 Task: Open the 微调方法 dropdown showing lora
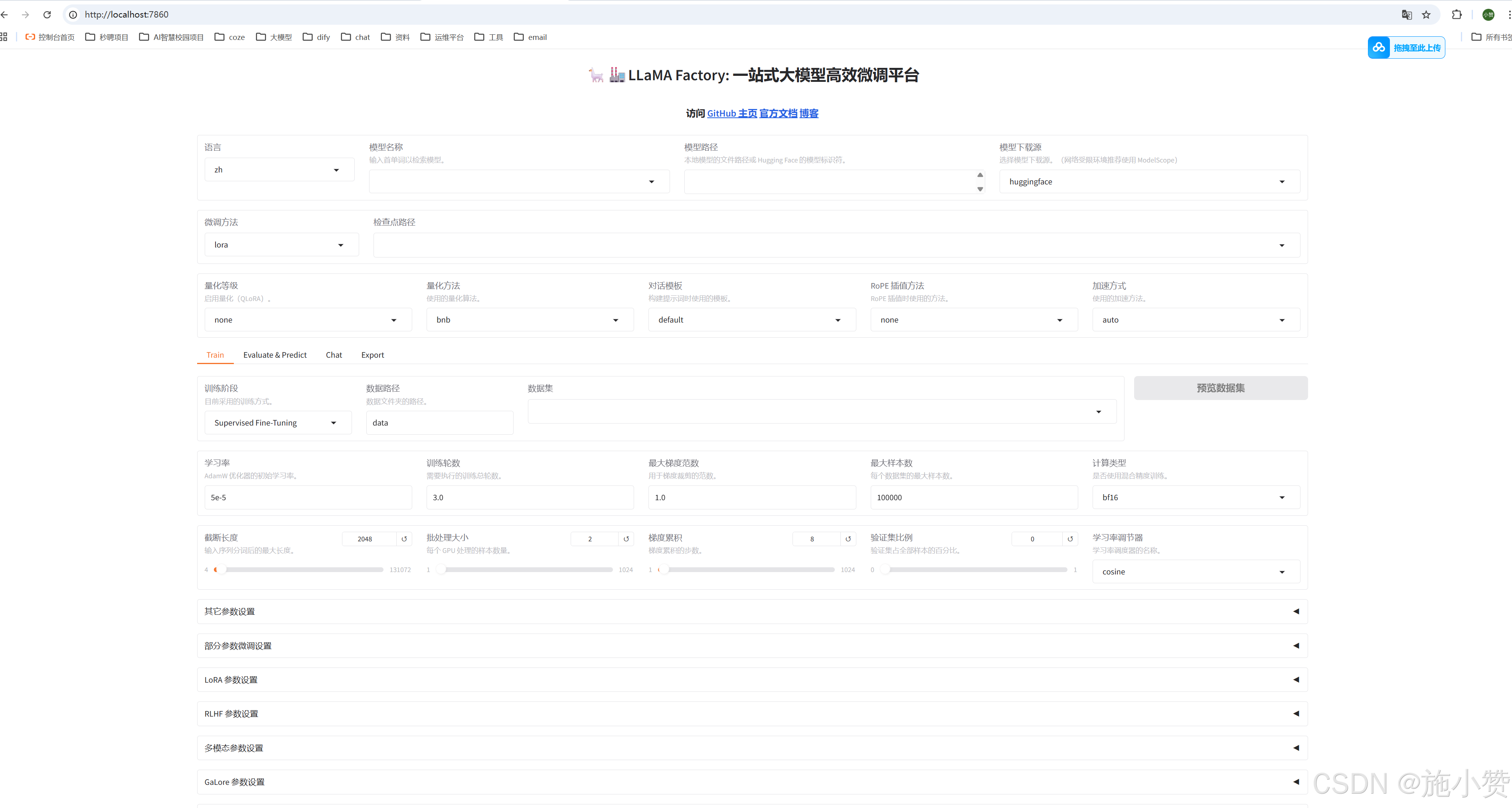pyautogui.click(x=281, y=245)
